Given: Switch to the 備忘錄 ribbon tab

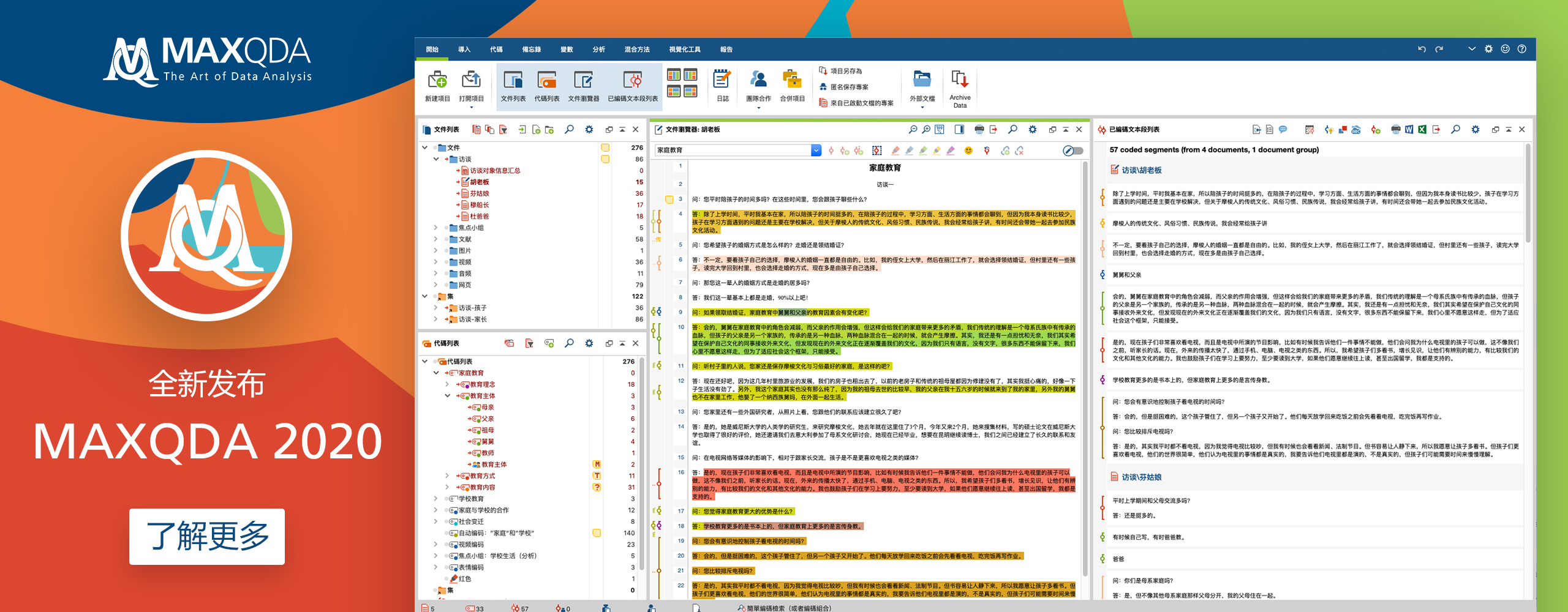Looking at the screenshot, I should (531, 50).
